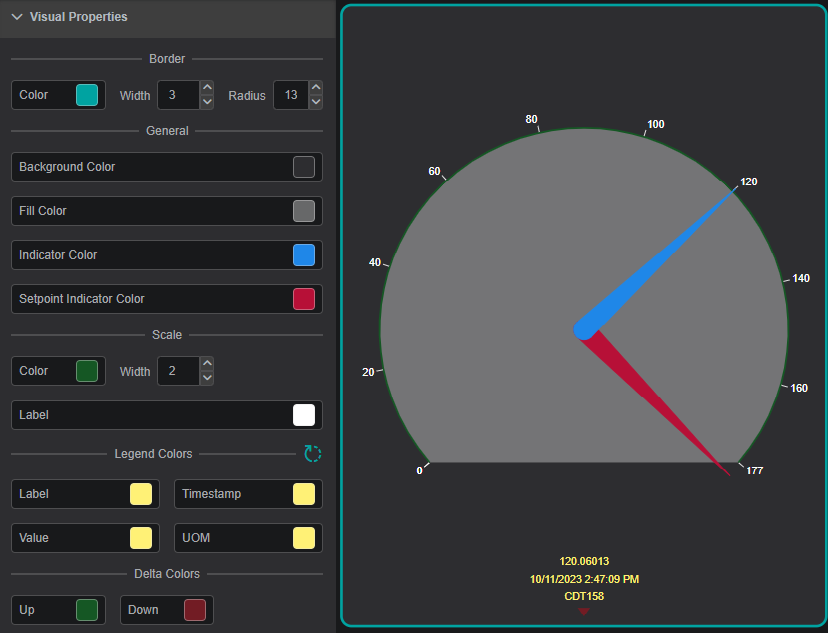
Task: Reset Legend Colors with circular arrow icon
Action: 313,454
